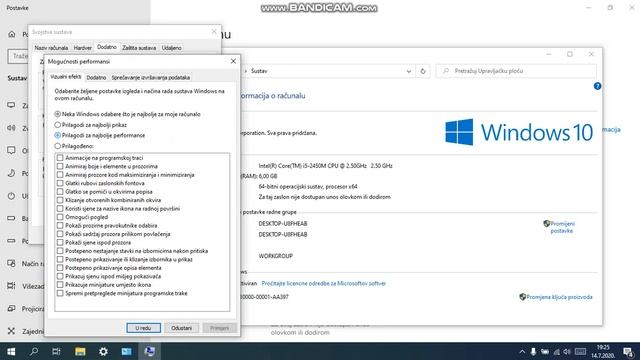Click the Home icon in Postavke
The image size is (640, 360).
pos(12,34)
